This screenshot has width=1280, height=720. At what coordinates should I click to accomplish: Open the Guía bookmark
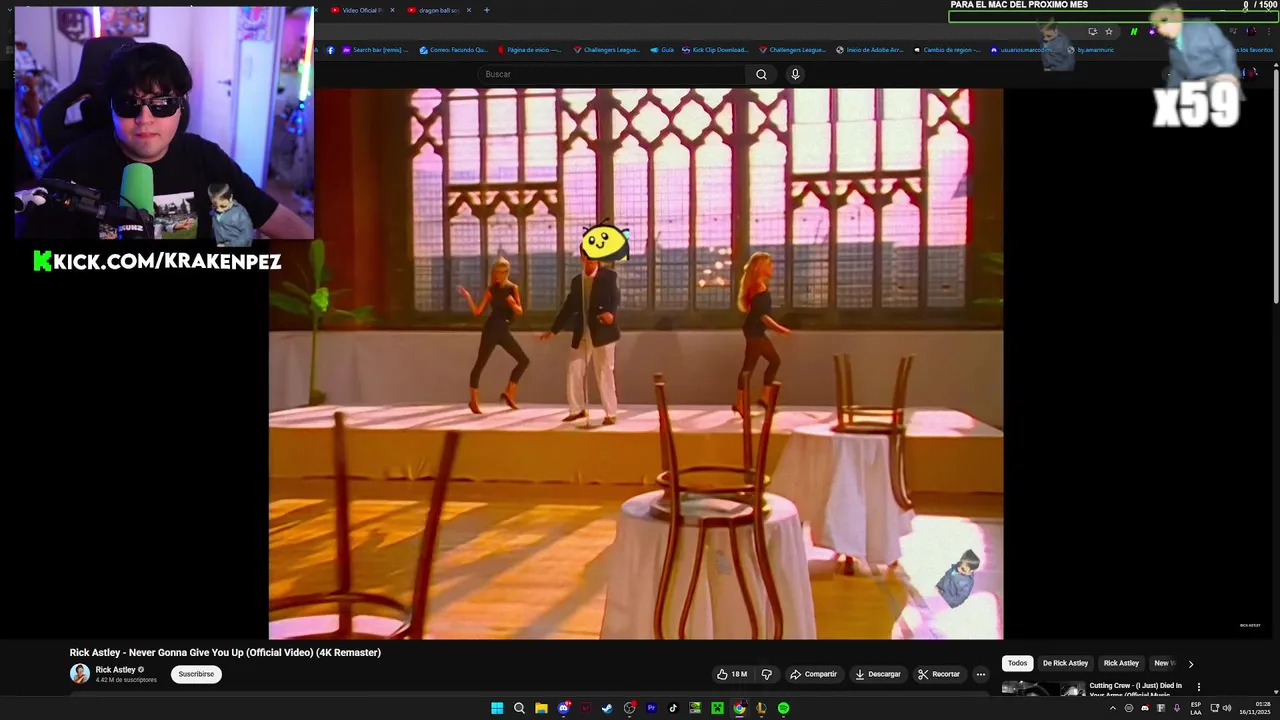[x=662, y=50]
